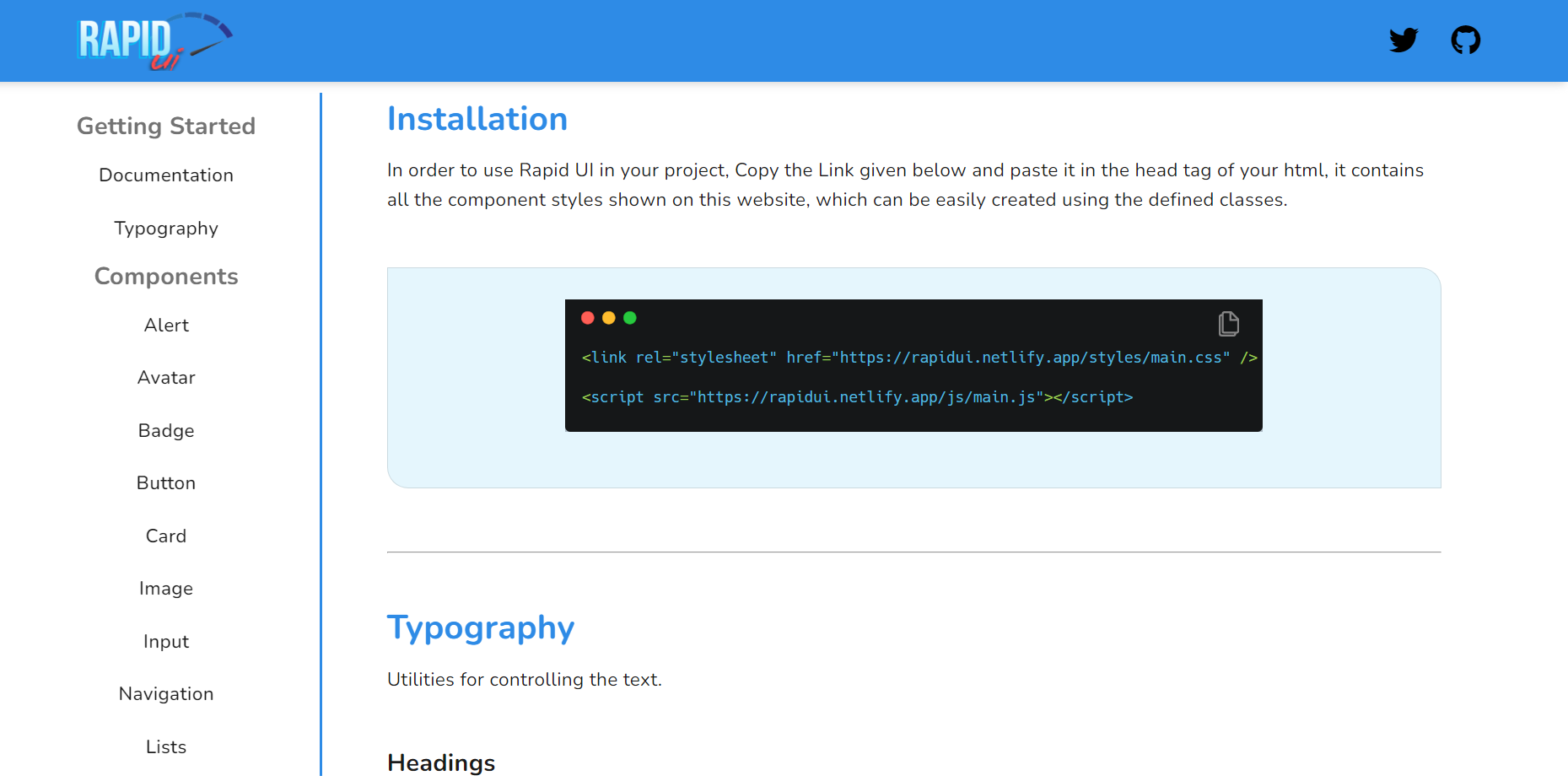
Task: Navigate to the Input component
Action: [x=166, y=642]
